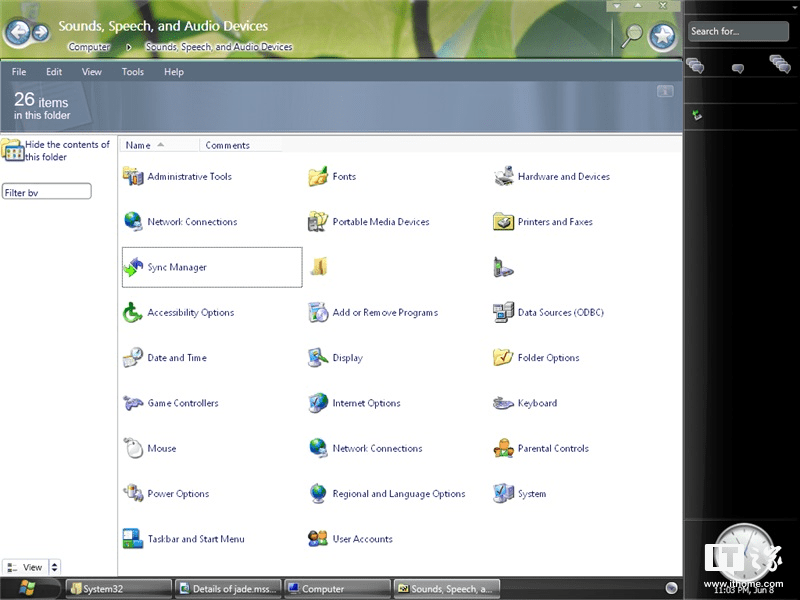Screen dimensions: 800x600
Task: Open Power Options
Action: 178,493
